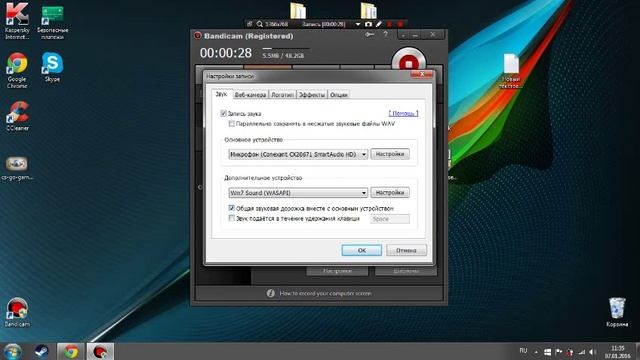
Task: Open network status in system tray
Action: click(582, 352)
